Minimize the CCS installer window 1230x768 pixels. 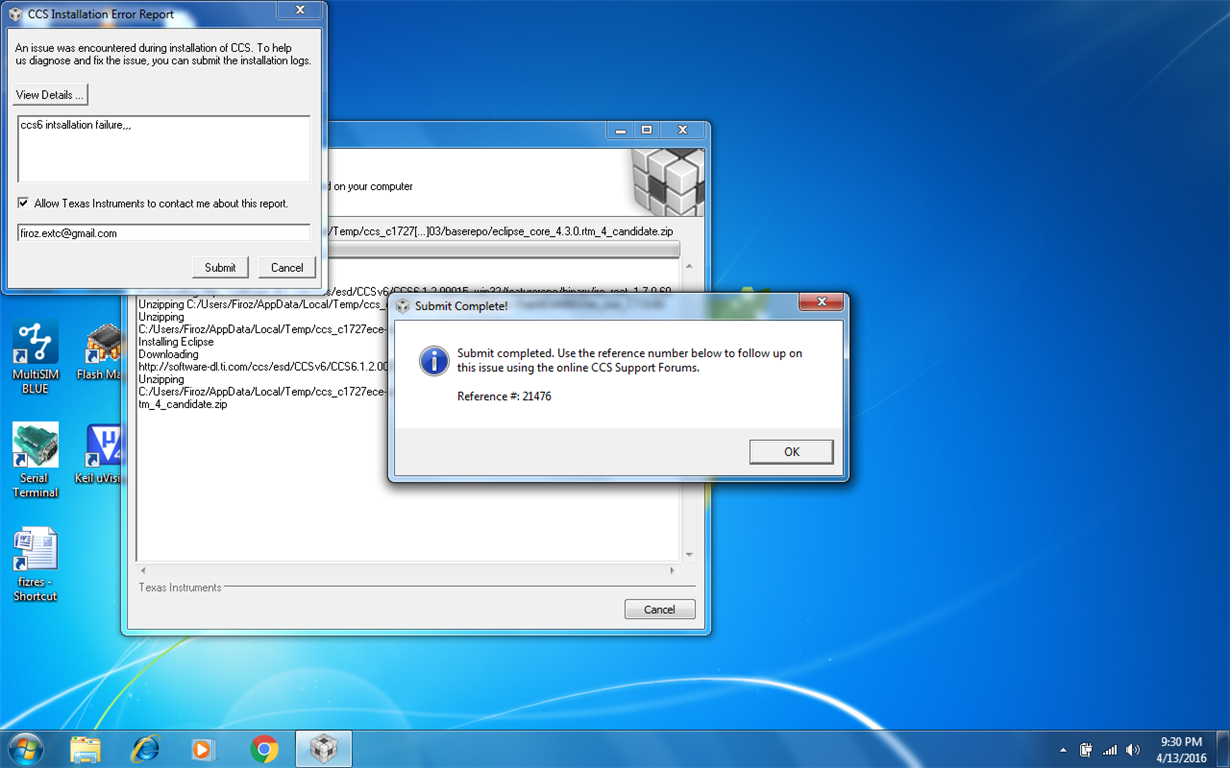[x=621, y=130]
